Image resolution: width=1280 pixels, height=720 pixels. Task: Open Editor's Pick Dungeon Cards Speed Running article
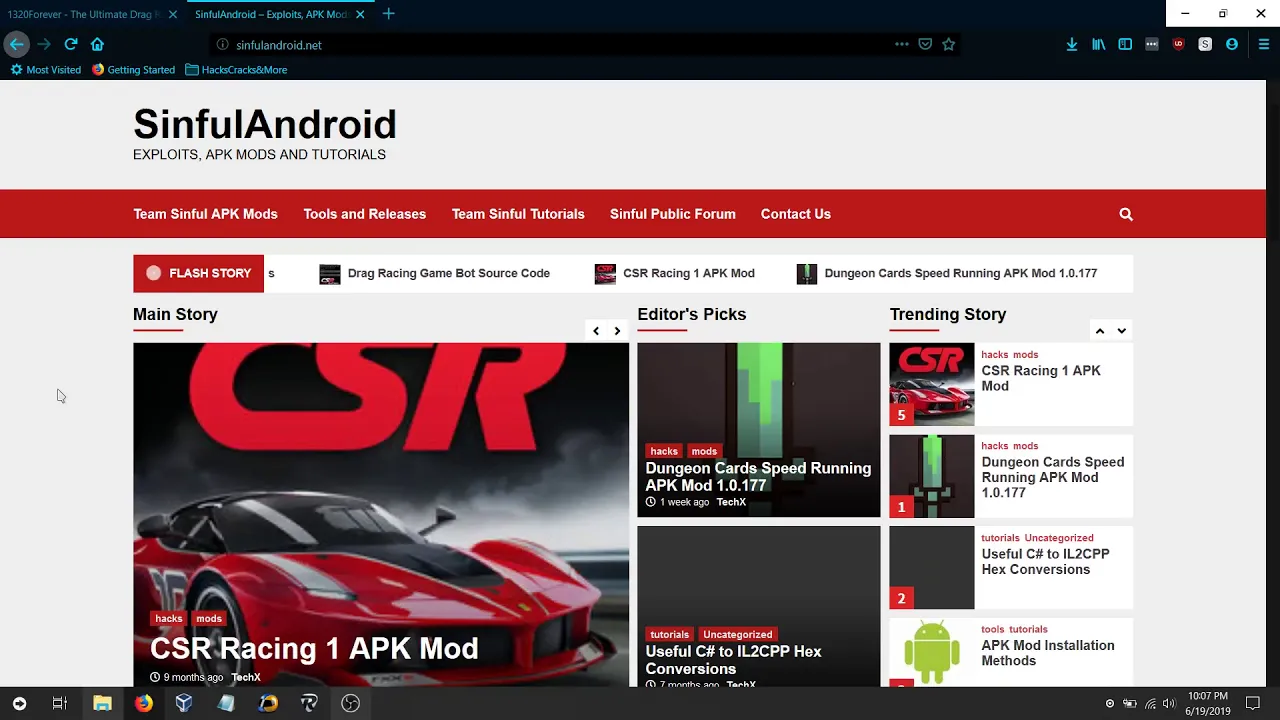point(758,476)
